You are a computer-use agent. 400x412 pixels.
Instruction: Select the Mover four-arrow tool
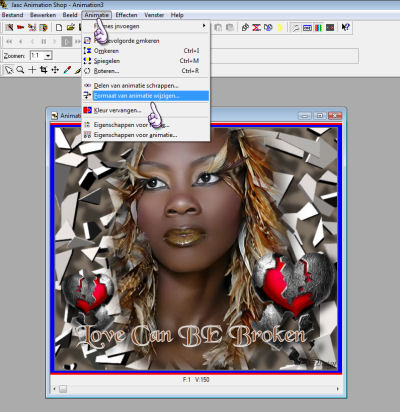[55, 70]
